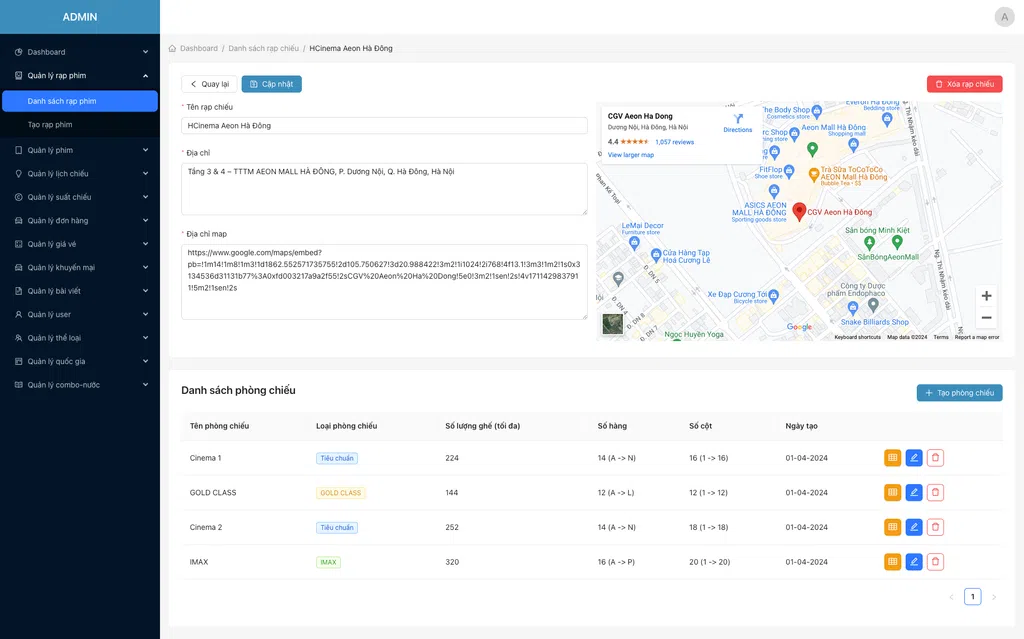Screen dimensions: 1024x639
Task: Click the Cập nhật update button
Action: click(272, 84)
